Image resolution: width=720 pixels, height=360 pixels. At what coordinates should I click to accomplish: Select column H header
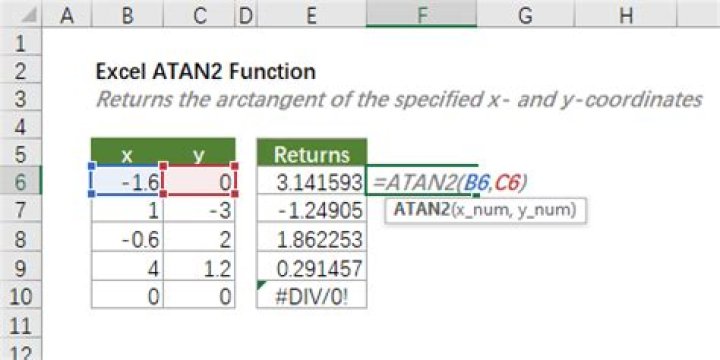pos(625,16)
